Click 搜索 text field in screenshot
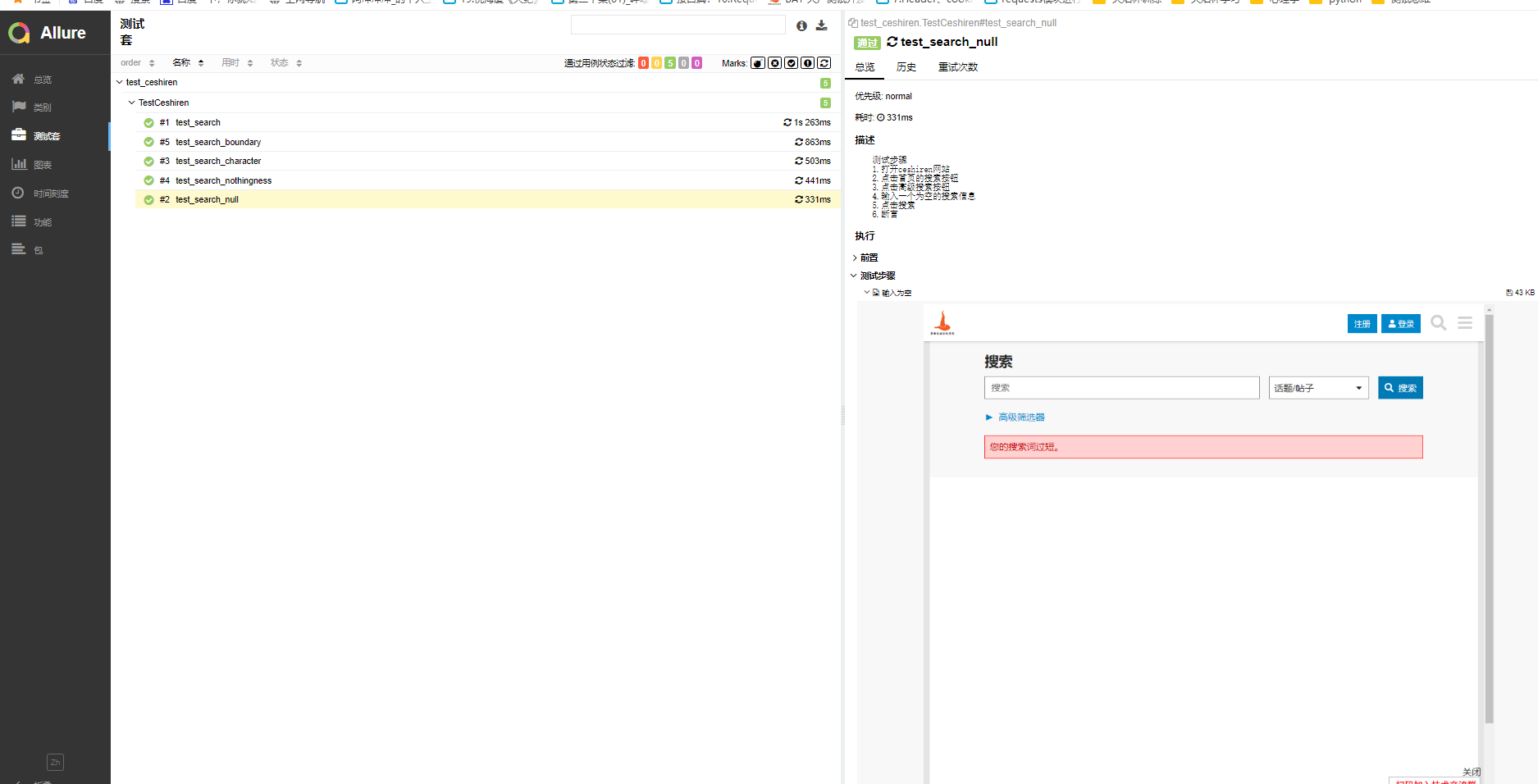 coord(1121,388)
